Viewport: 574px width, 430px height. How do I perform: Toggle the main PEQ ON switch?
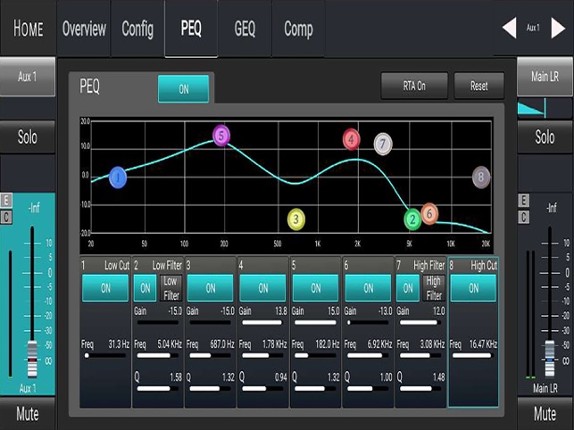[183, 89]
